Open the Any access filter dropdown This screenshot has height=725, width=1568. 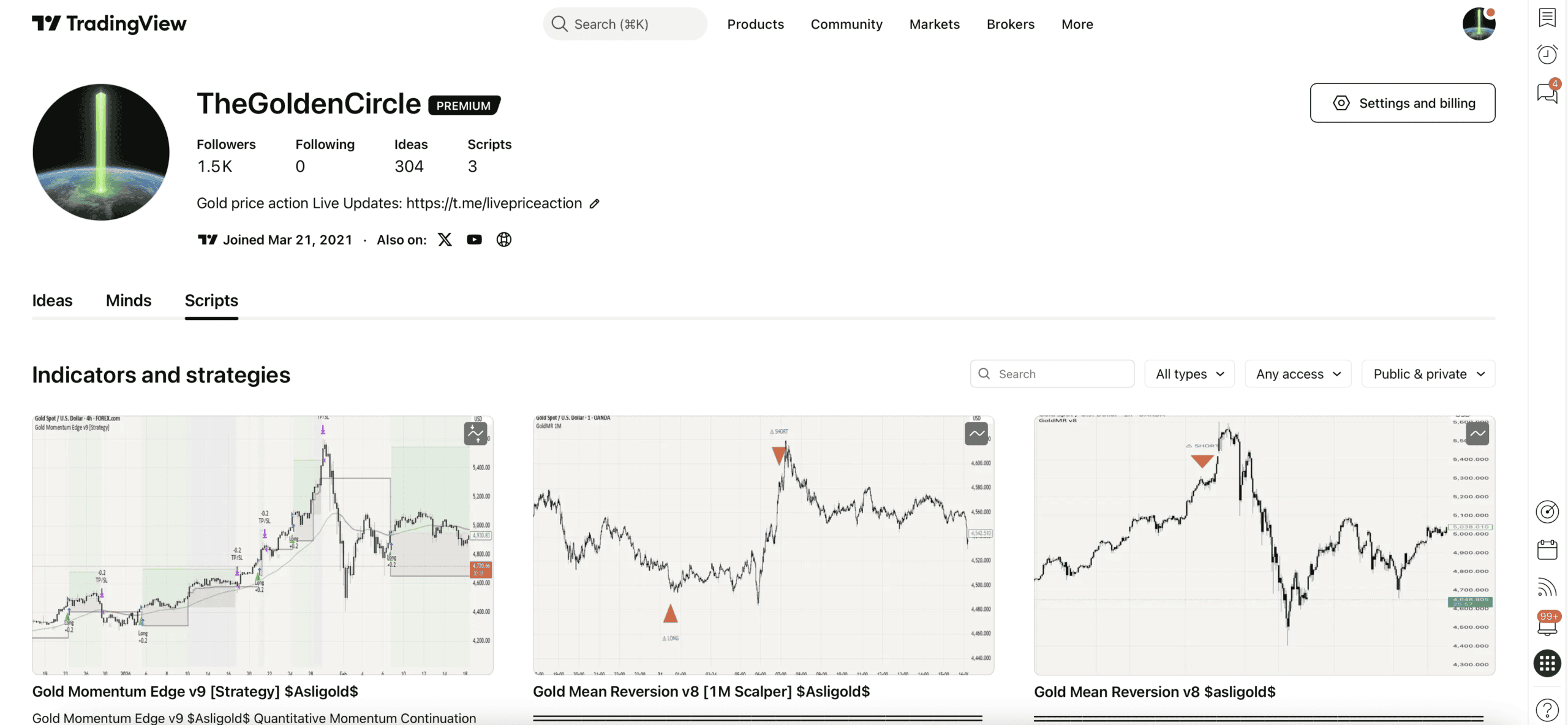click(x=1297, y=373)
